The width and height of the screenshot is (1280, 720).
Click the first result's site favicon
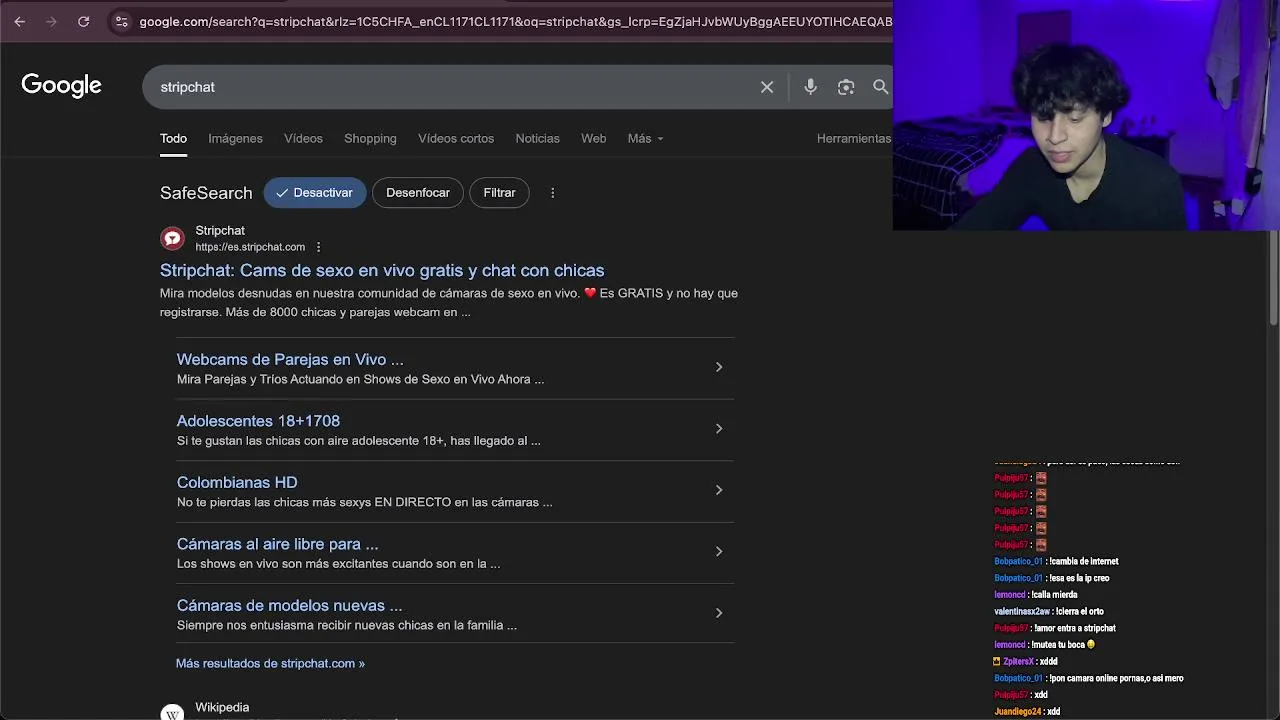173,238
